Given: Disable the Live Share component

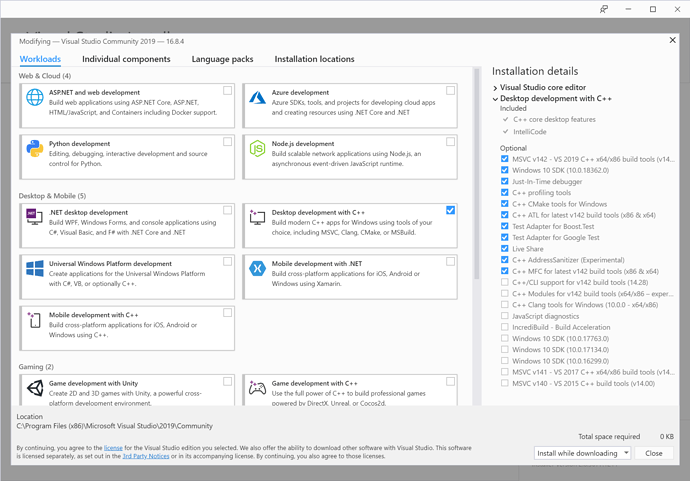Looking at the screenshot, I should 504,249.
